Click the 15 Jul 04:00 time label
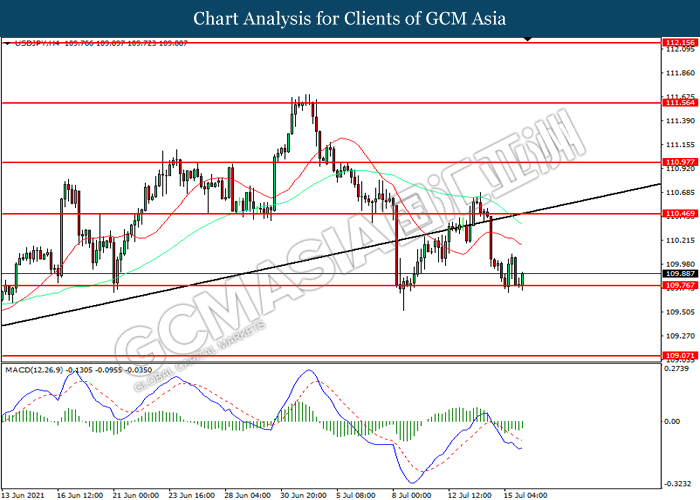700x500 pixels. (525, 495)
